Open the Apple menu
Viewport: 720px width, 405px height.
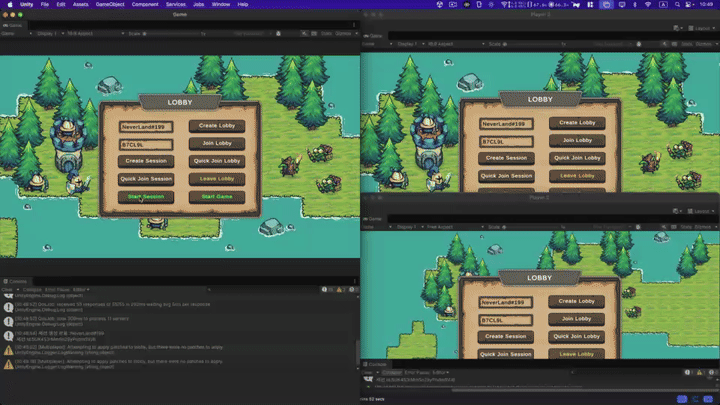9,4
